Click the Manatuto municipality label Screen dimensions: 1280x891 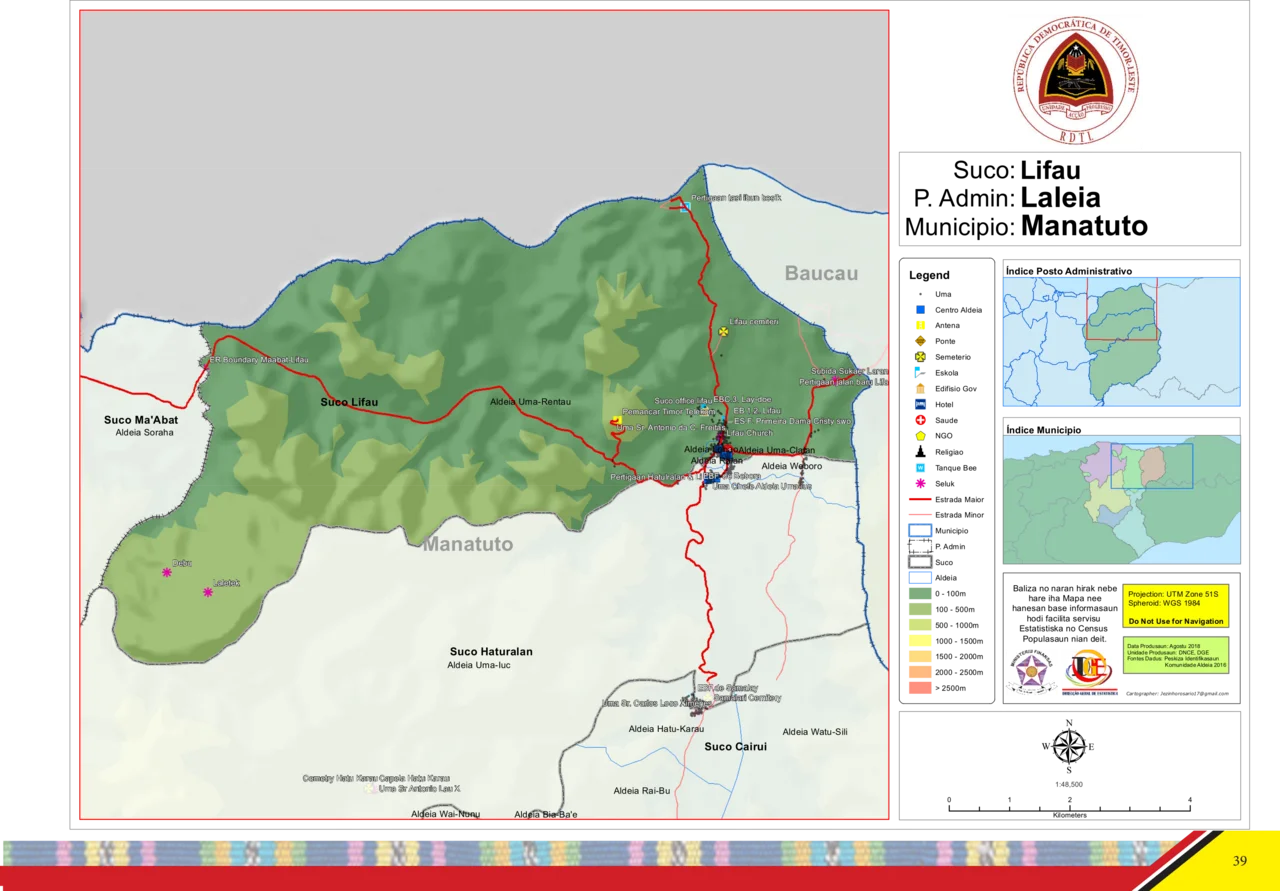click(467, 545)
